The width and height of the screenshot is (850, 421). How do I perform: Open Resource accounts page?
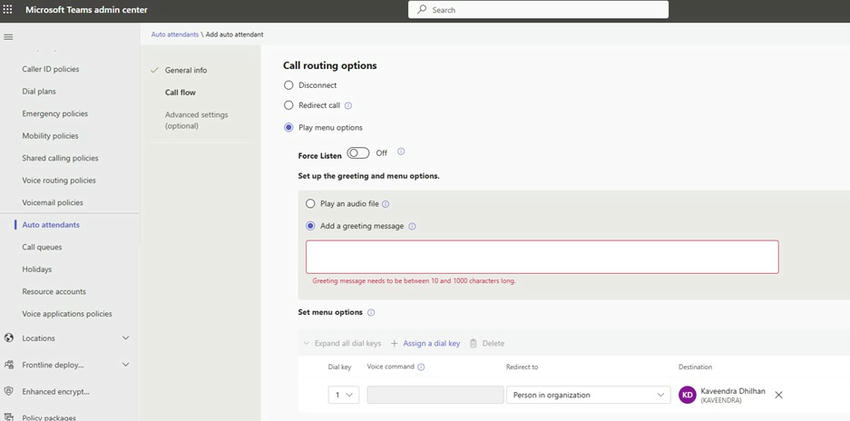click(54, 292)
